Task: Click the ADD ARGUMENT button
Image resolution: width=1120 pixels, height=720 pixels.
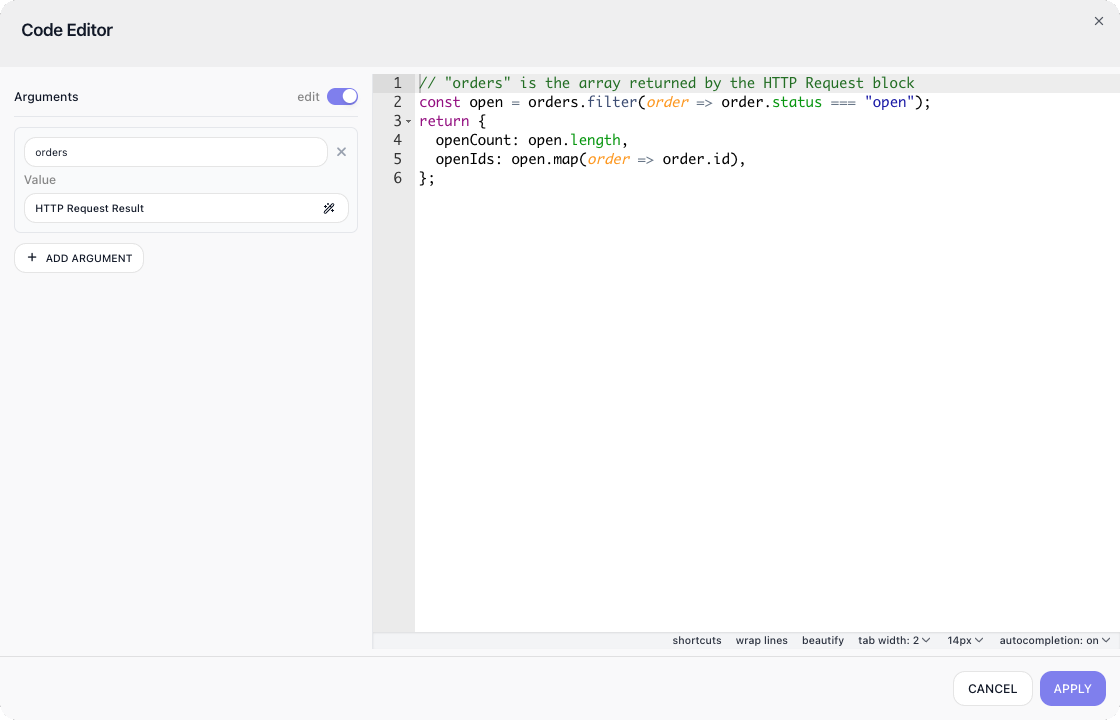Action: coord(79,258)
